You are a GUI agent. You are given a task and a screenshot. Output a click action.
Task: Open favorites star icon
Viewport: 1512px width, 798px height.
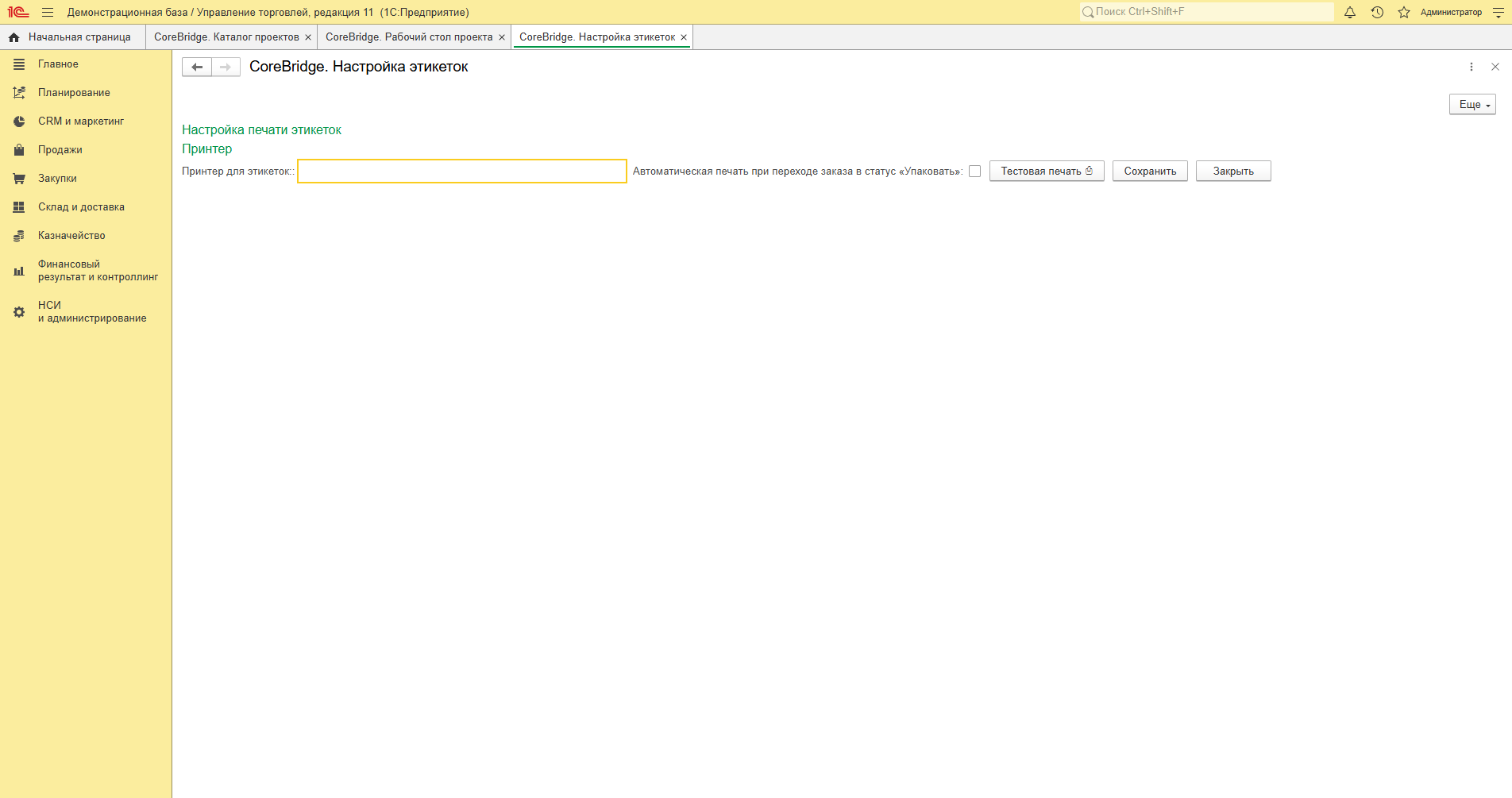click(1404, 12)
